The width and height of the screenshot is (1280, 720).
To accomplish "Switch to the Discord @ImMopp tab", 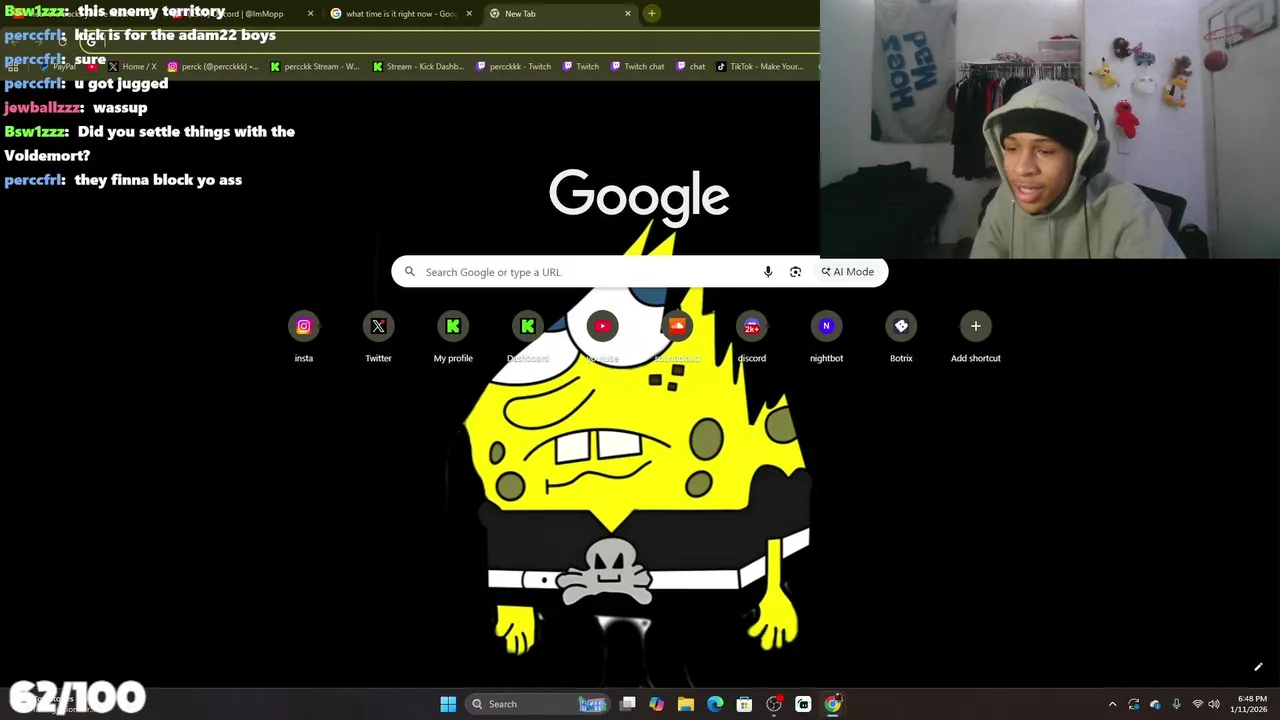I will coord(245,14).
